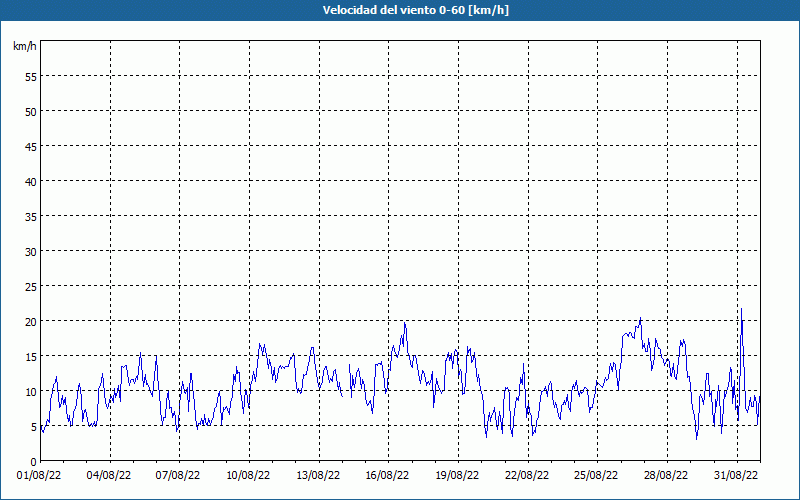Click the date label 16/08/22
The image size is (800, 500).
pyautogui.click(x=387, y=476)
